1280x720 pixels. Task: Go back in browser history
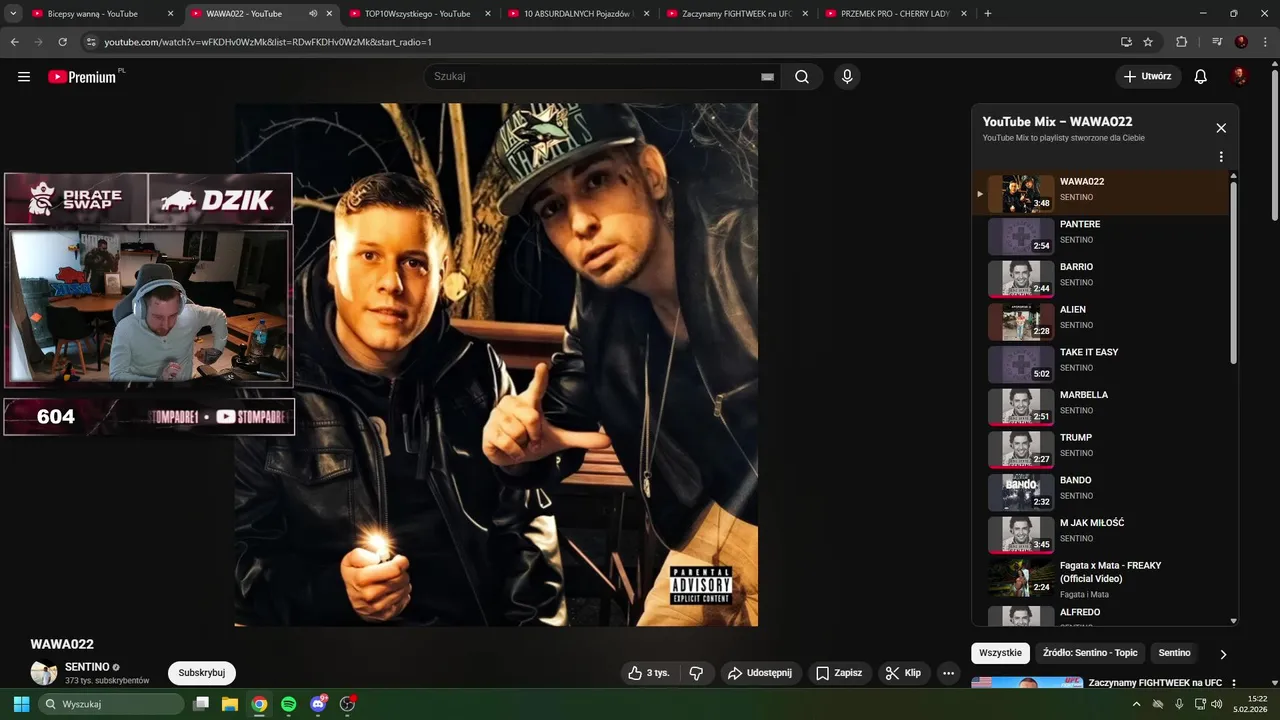click(15, 42)
